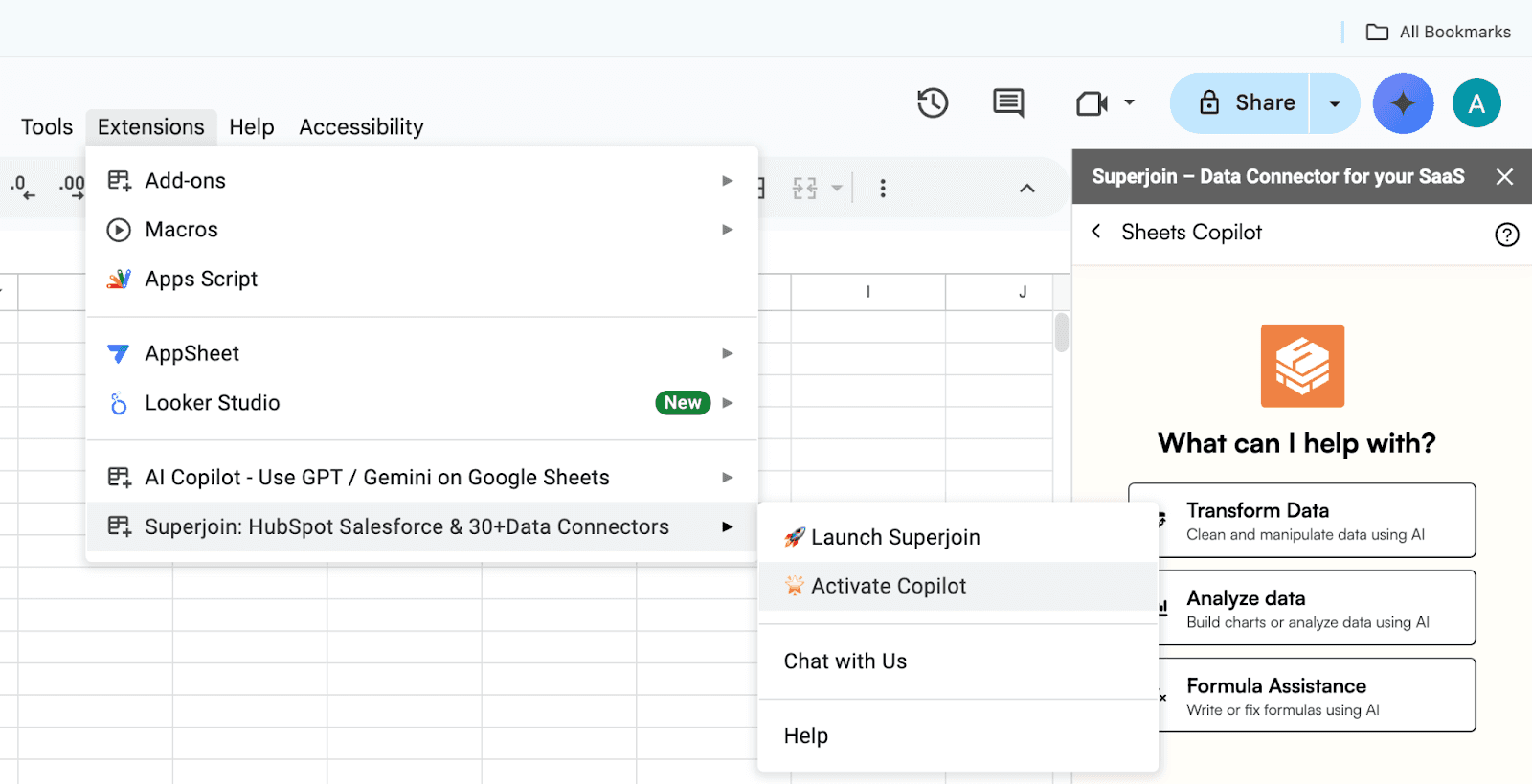This screenshot has height=784, width=1532.
Task: Click the rocket icon for Launch Superjoin
Action: click(795, 537)
